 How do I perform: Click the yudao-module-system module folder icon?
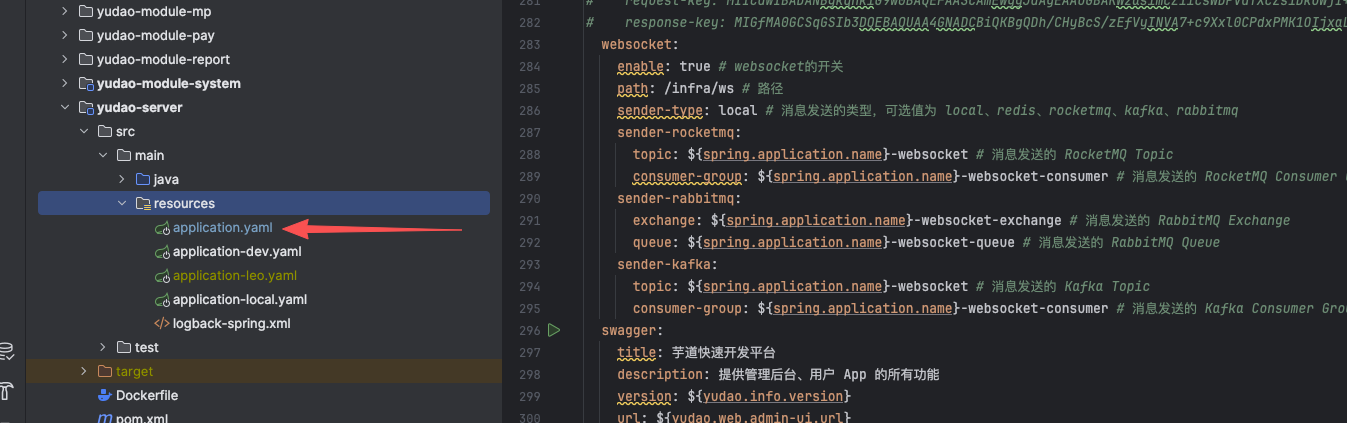click(x=86, y=84)
